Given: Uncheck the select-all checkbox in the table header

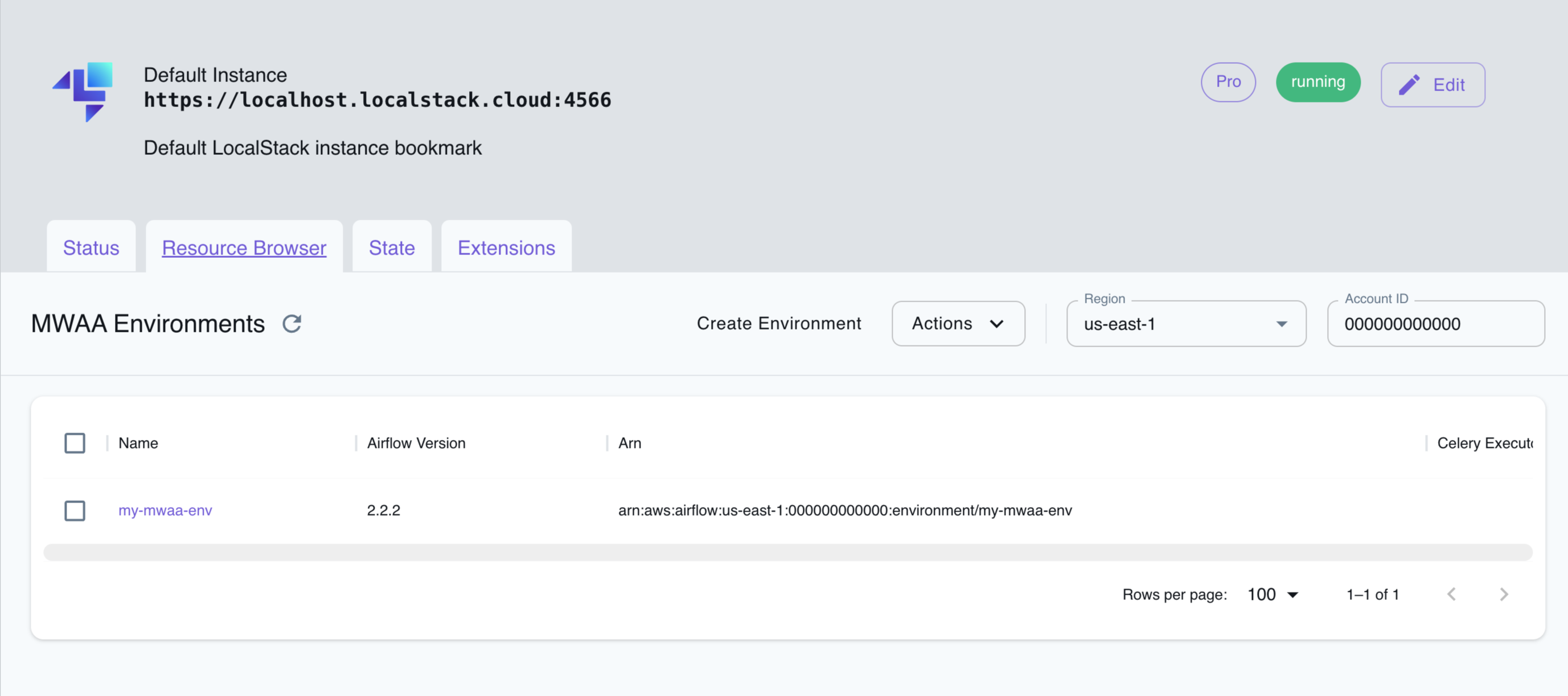Looking at the screenshot, I should coord(74,443).
